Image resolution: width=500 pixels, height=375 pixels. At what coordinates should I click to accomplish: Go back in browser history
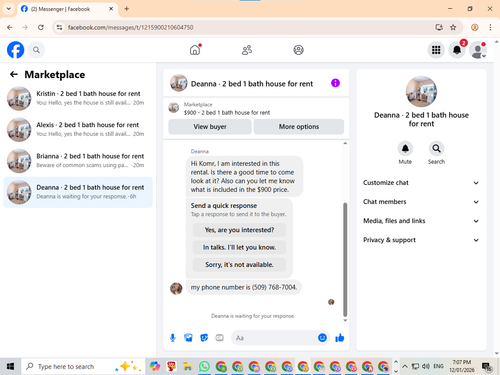point(9,27)
